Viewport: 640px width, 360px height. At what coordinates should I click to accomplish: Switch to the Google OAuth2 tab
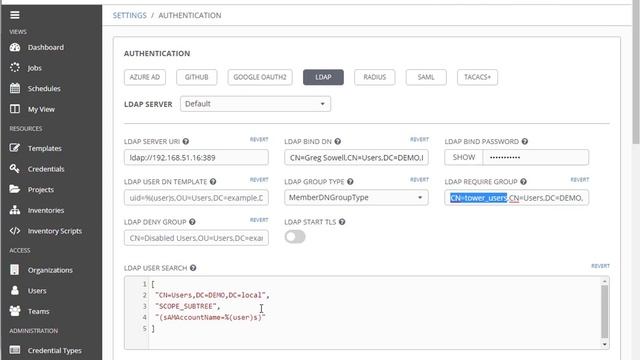260,77
